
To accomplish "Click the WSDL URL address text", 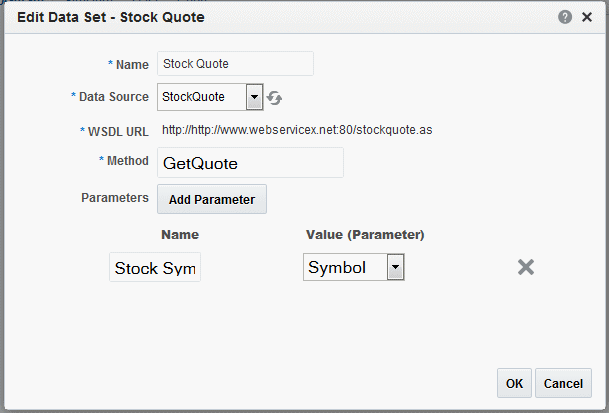I will pyautogui.click(x=296, y=129).
